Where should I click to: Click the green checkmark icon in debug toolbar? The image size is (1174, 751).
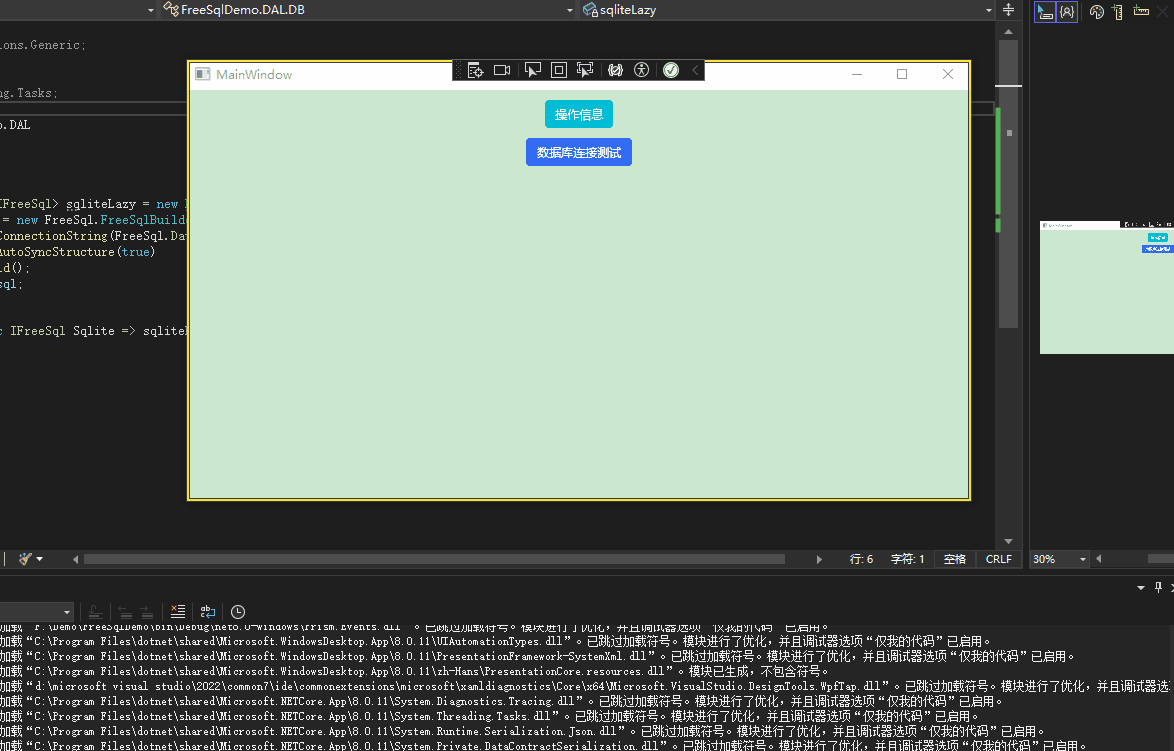click(x=670, y=70)
